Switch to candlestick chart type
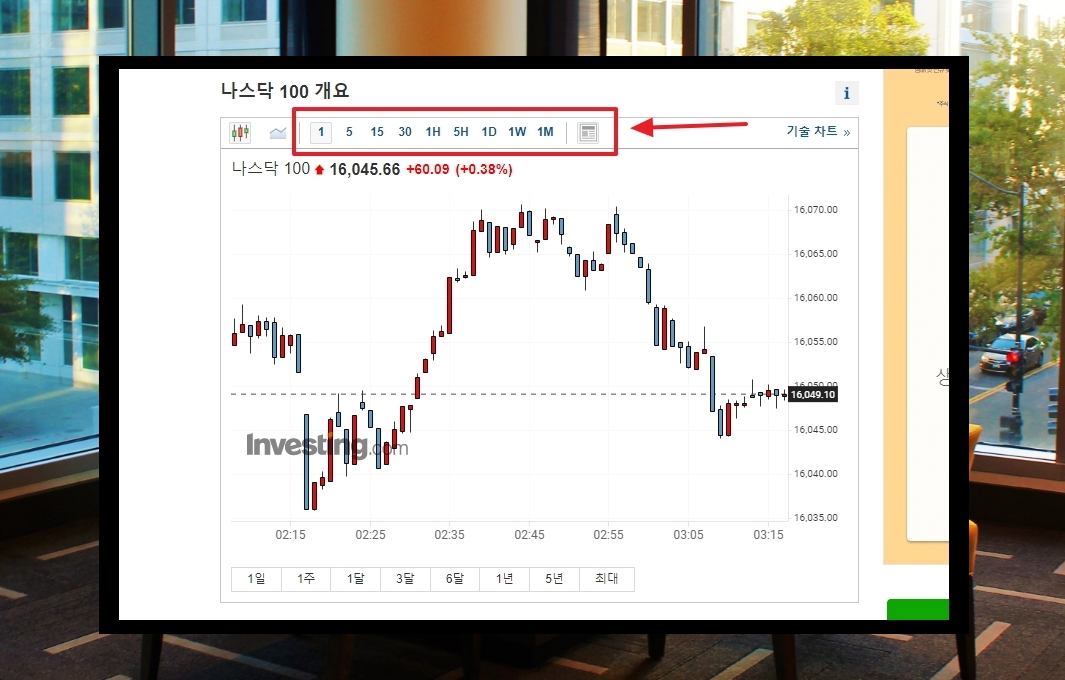 240,132
